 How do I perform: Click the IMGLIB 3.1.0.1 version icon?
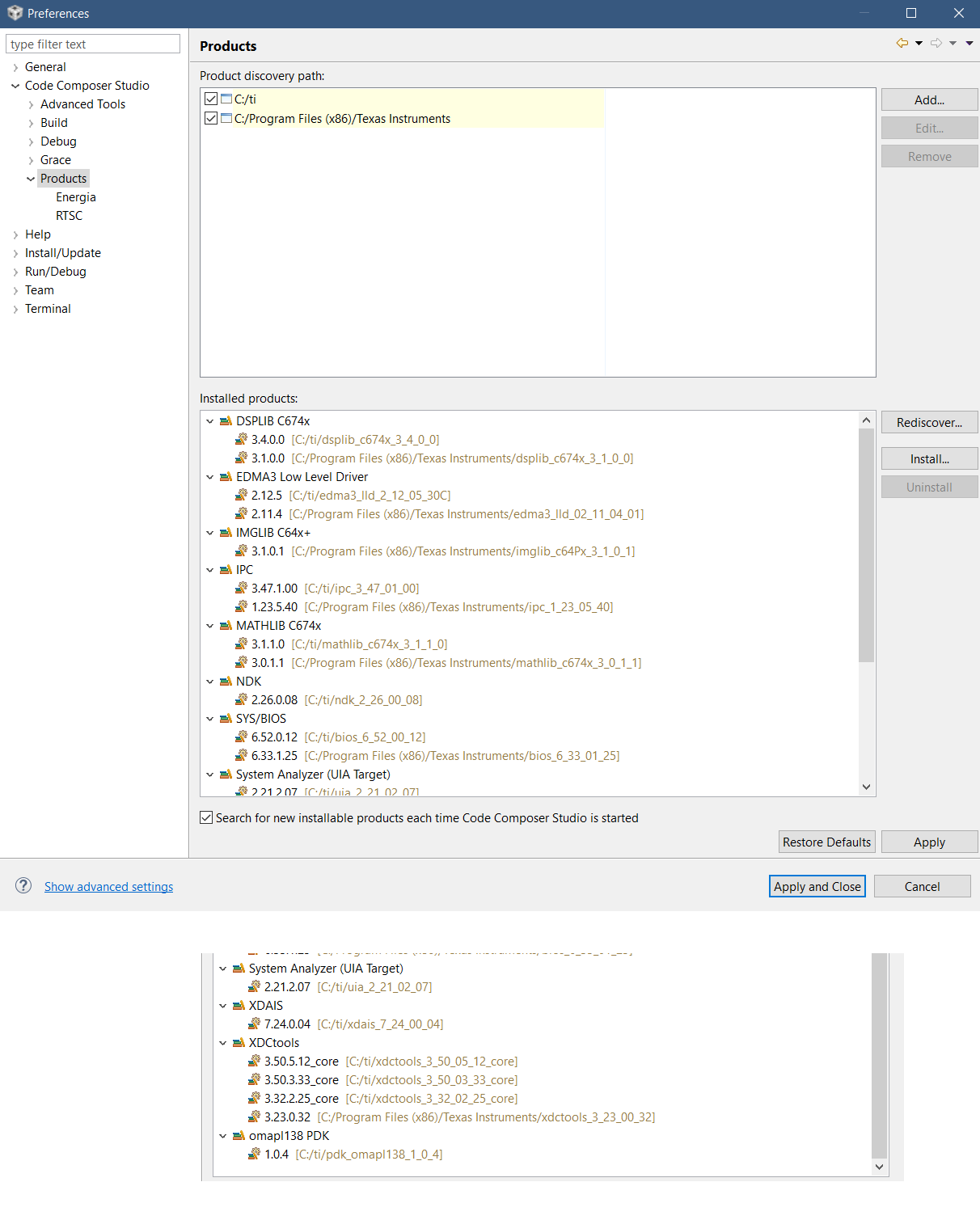pyautogui.click(x=241, y=551)
